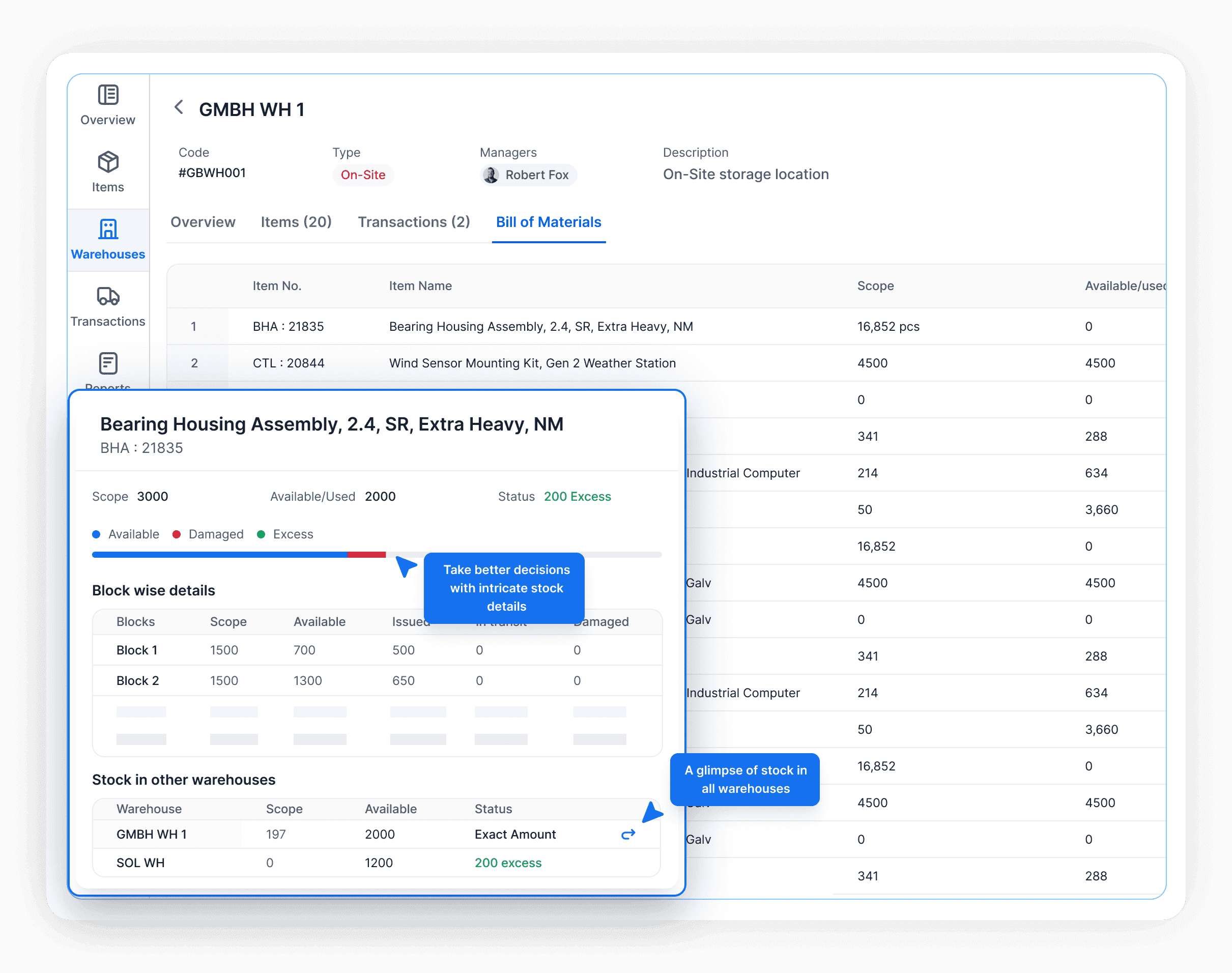1232x973 pixels.
Task: Click the Available/used column header
Action: point(1125,286)
